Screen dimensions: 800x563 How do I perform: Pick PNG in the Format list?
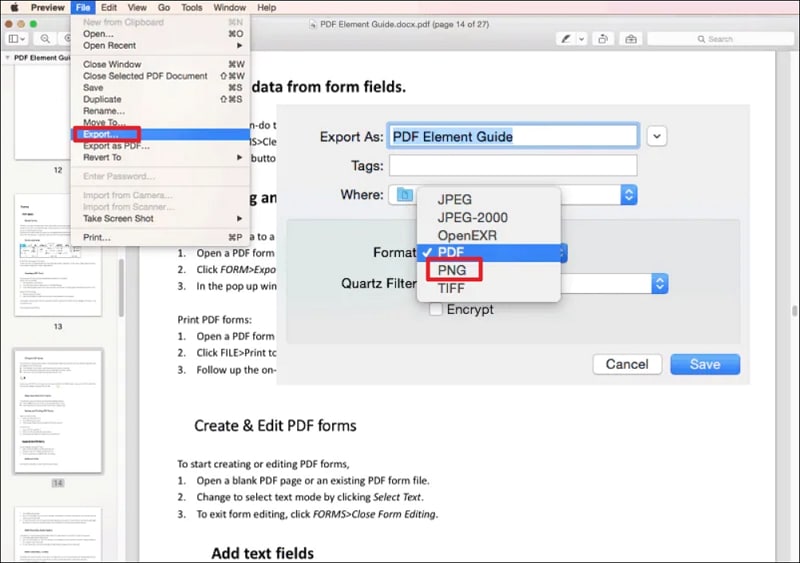click(x=488, y=270)
